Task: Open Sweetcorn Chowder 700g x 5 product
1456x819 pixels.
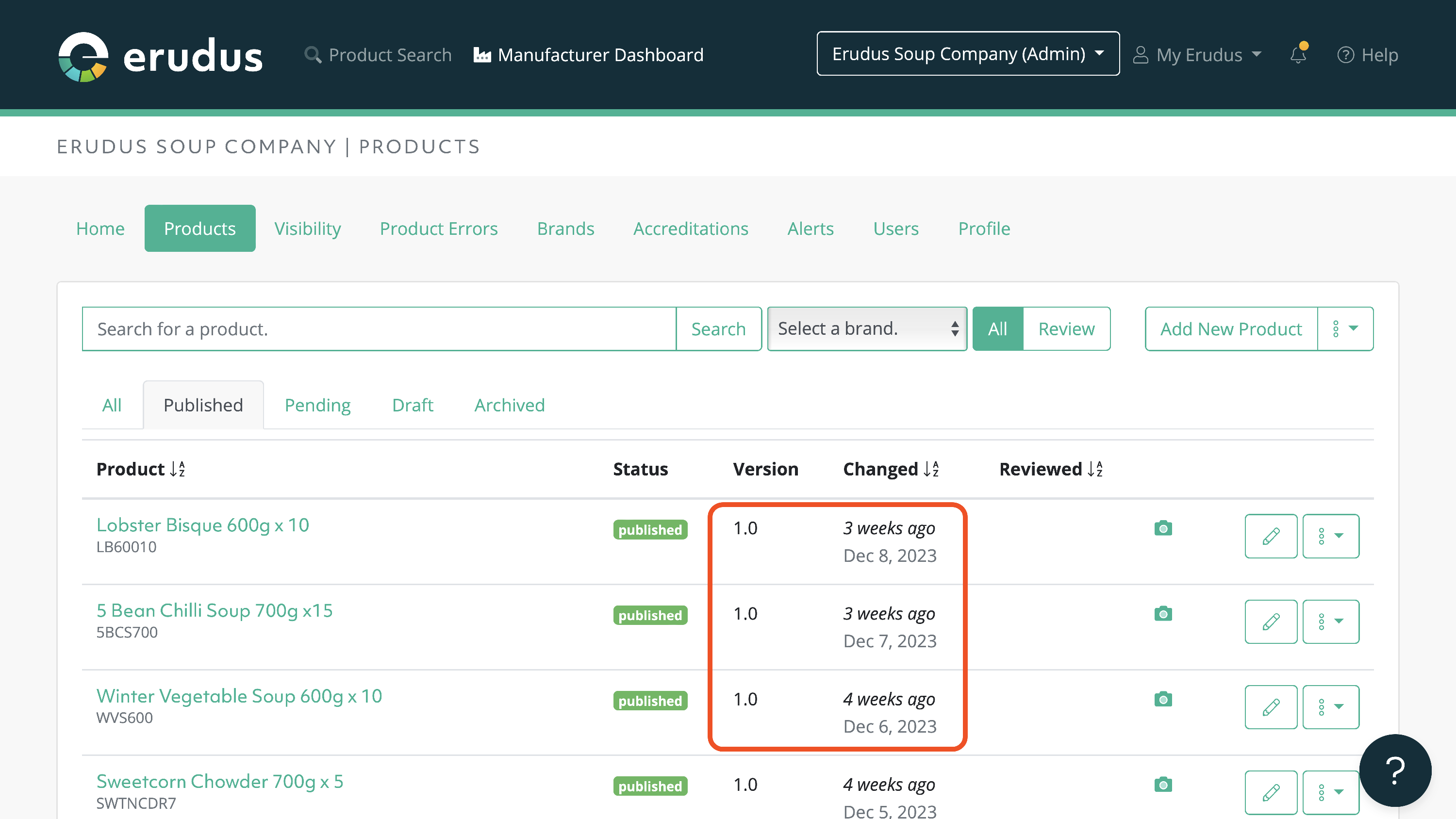Action: coord(220,781)
